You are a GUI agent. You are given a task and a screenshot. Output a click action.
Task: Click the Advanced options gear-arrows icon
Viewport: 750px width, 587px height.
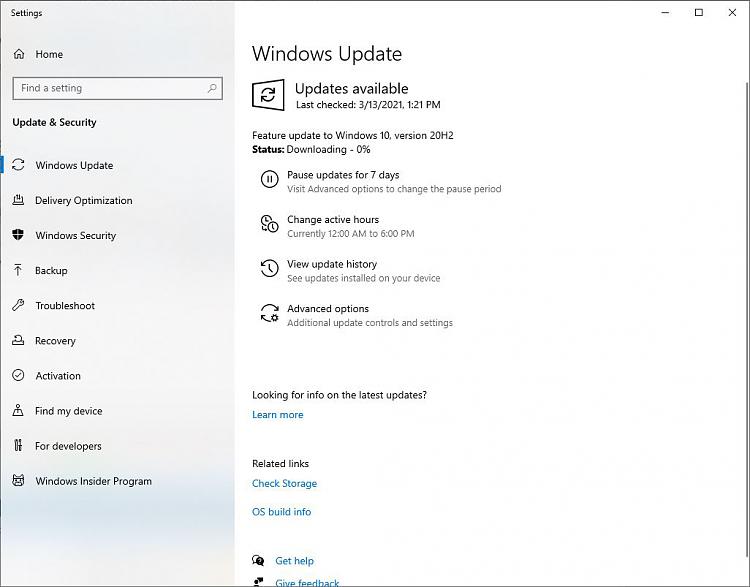pos(269,313)
